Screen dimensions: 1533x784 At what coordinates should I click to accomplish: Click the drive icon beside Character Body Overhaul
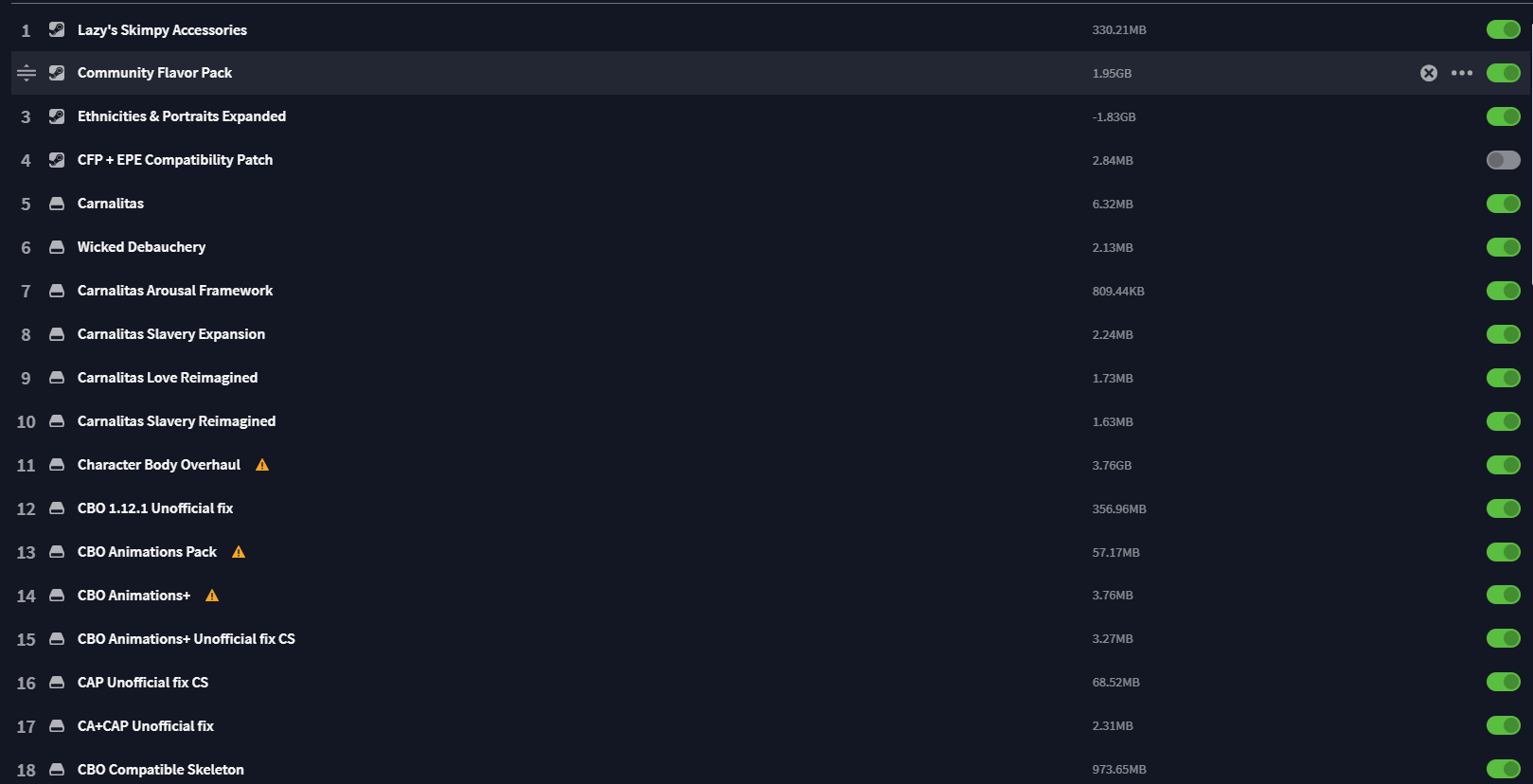tap(57, 465)
